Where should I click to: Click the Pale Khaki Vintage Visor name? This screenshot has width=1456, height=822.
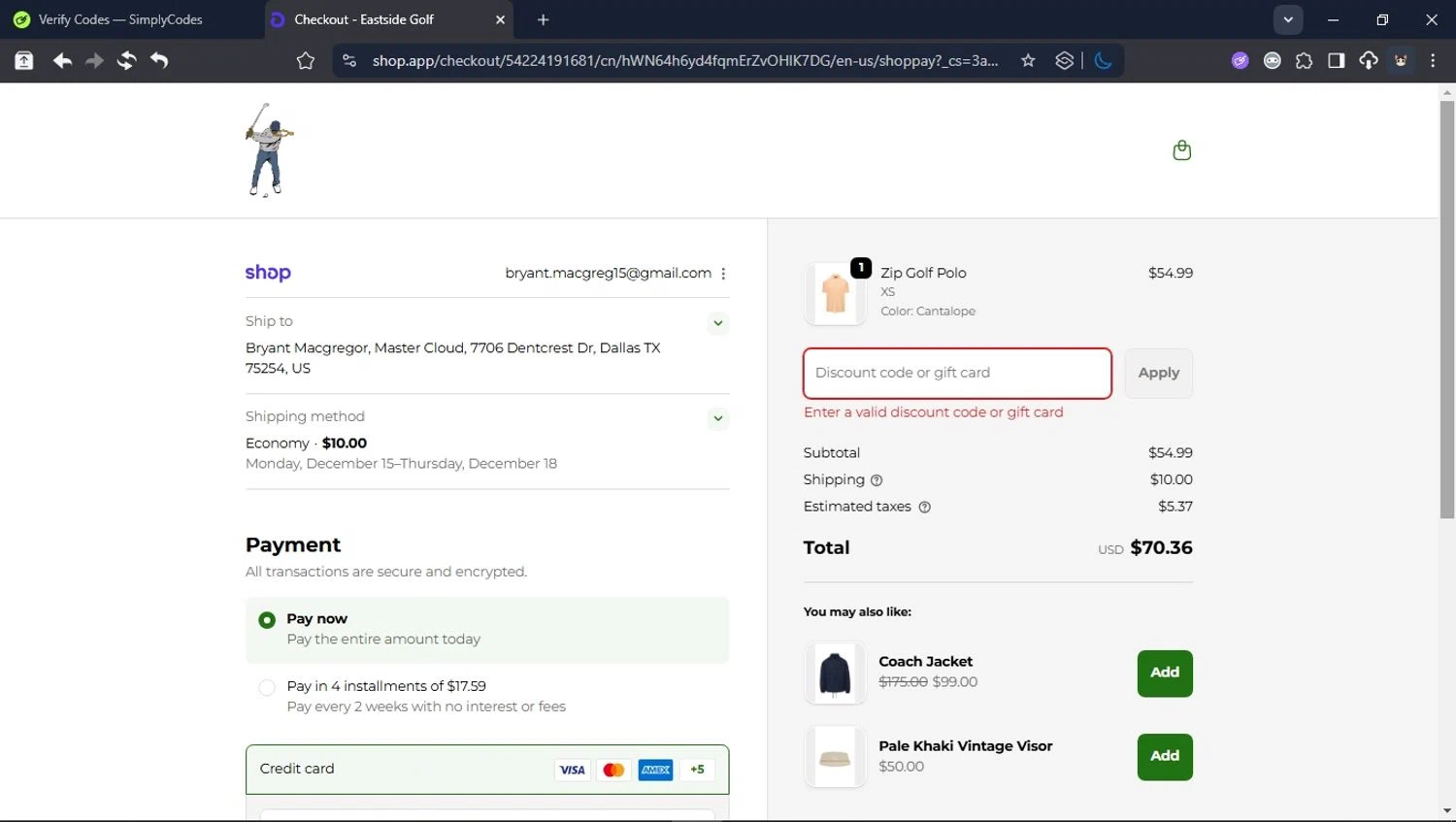click(x=965, y=746)
